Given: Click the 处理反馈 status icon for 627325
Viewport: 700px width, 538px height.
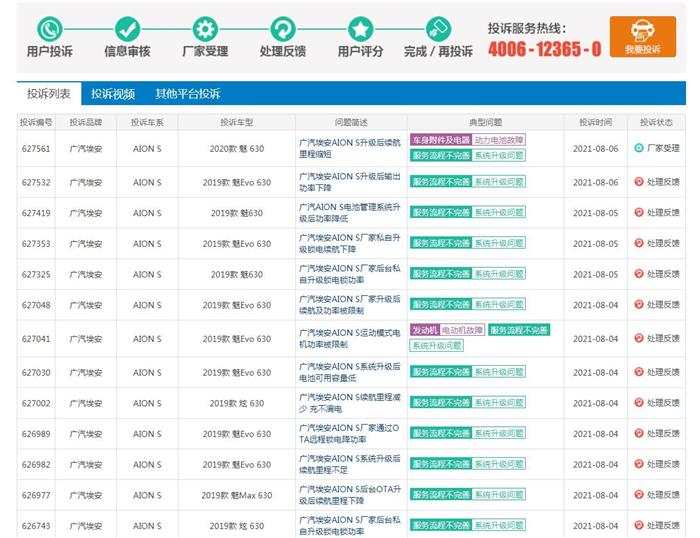Looking at the screenshot, I should coord(639,274).
